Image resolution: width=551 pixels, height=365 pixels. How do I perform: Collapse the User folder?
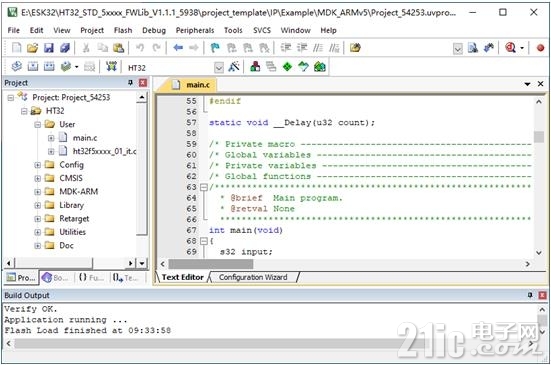38,124
